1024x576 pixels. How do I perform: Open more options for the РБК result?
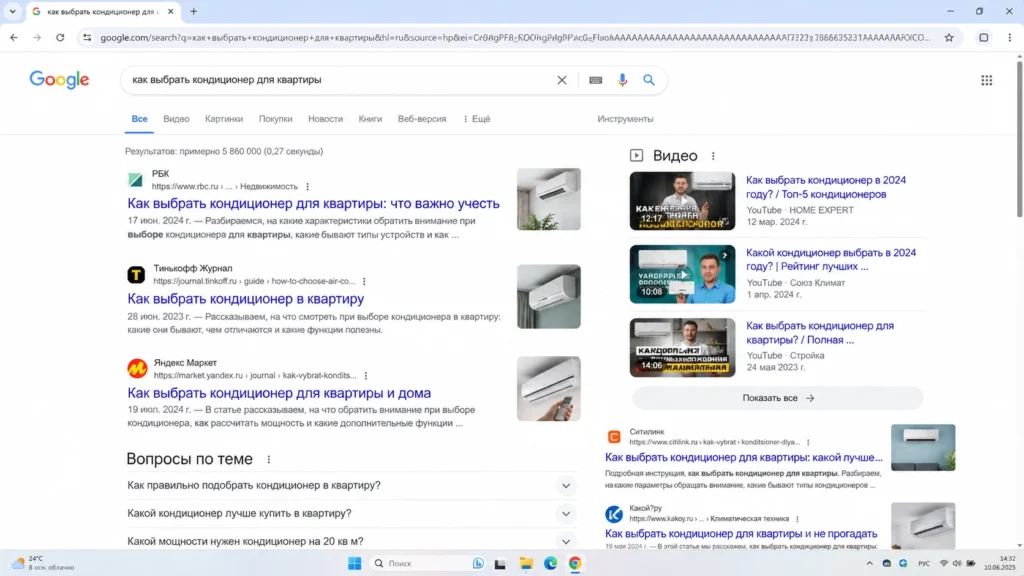[x=308, y=187]
